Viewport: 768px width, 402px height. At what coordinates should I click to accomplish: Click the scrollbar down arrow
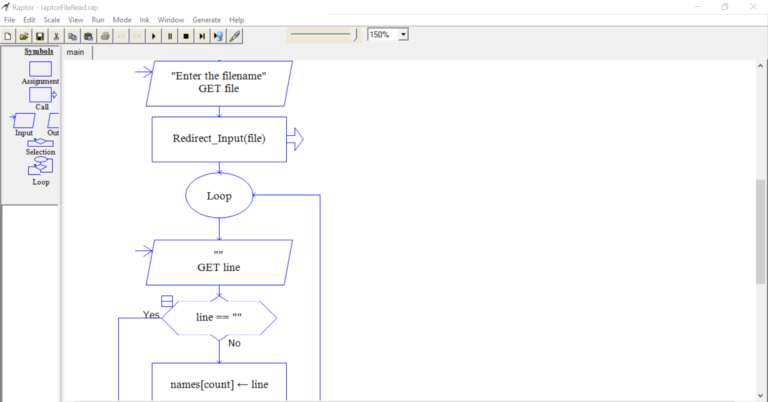[760, 396]
